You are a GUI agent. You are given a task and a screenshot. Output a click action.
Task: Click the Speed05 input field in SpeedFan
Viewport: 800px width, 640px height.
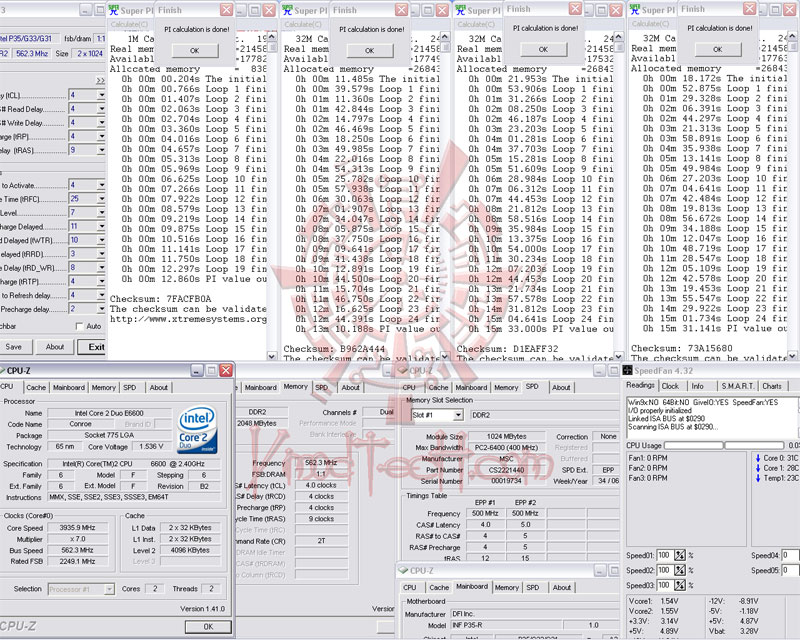pos(790,570)
